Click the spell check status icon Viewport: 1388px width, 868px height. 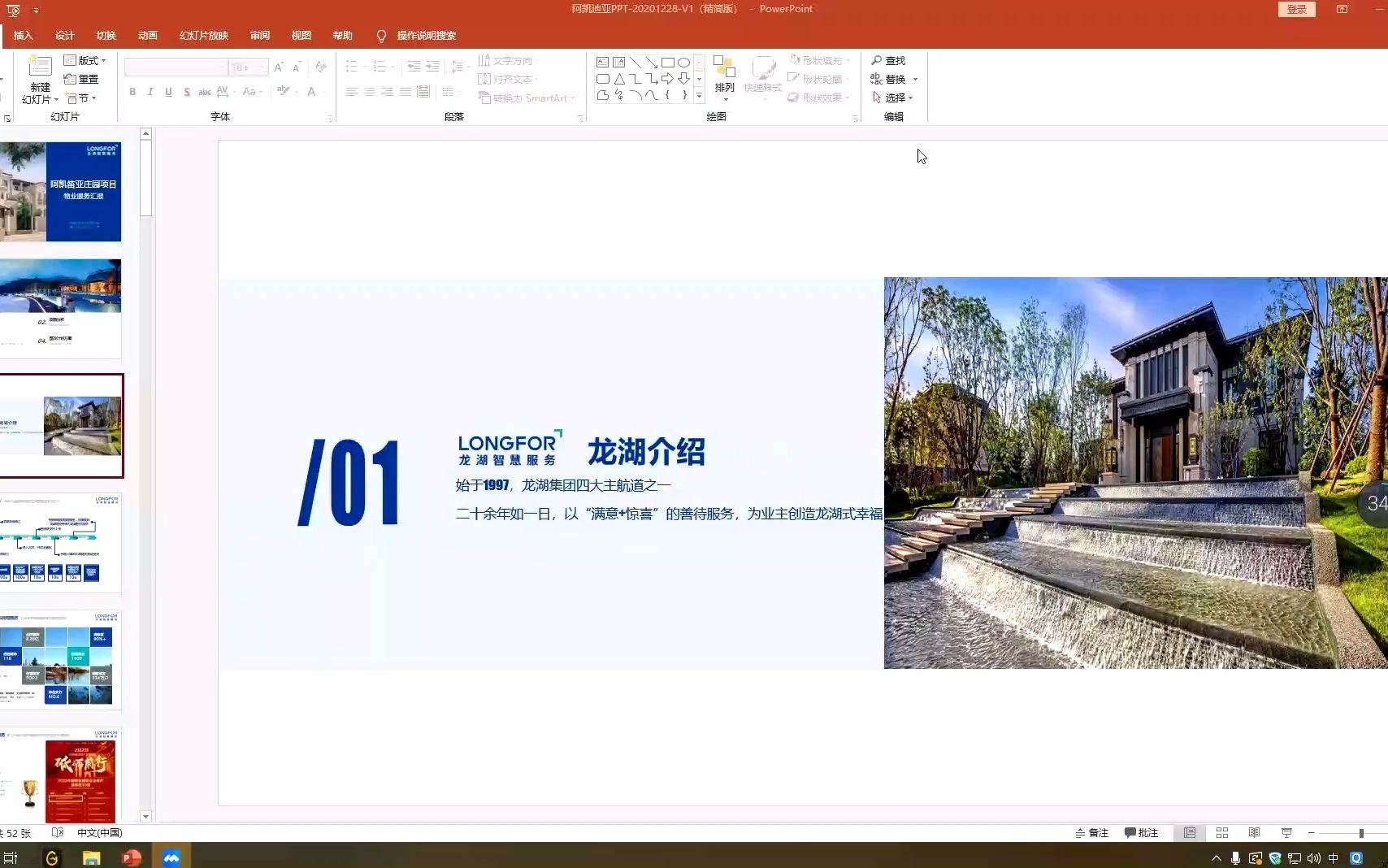point(58,832)
